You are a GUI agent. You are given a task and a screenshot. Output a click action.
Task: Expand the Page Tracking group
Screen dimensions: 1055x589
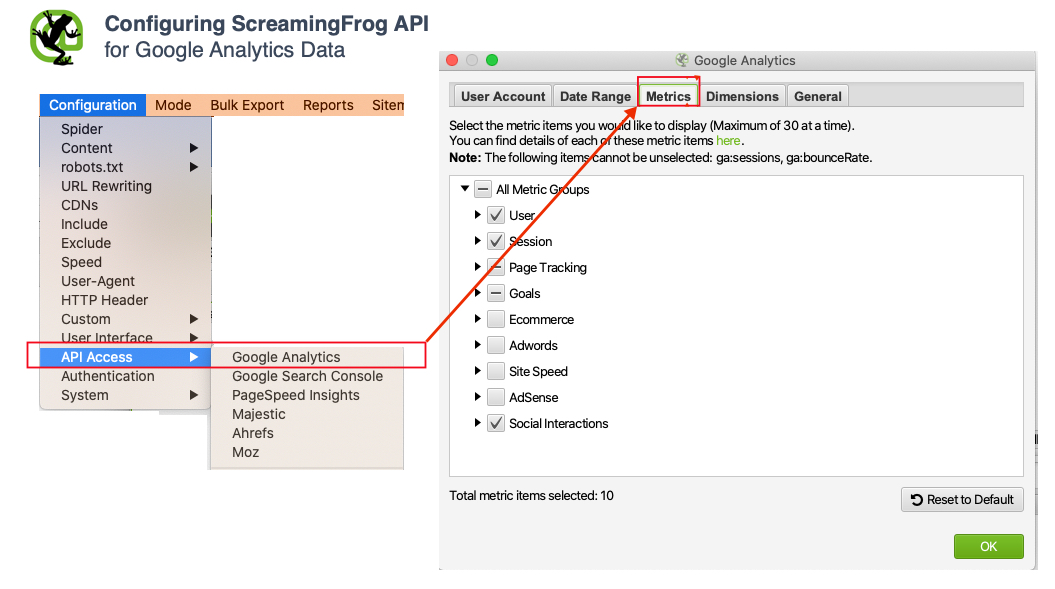[x=478, y=267]
